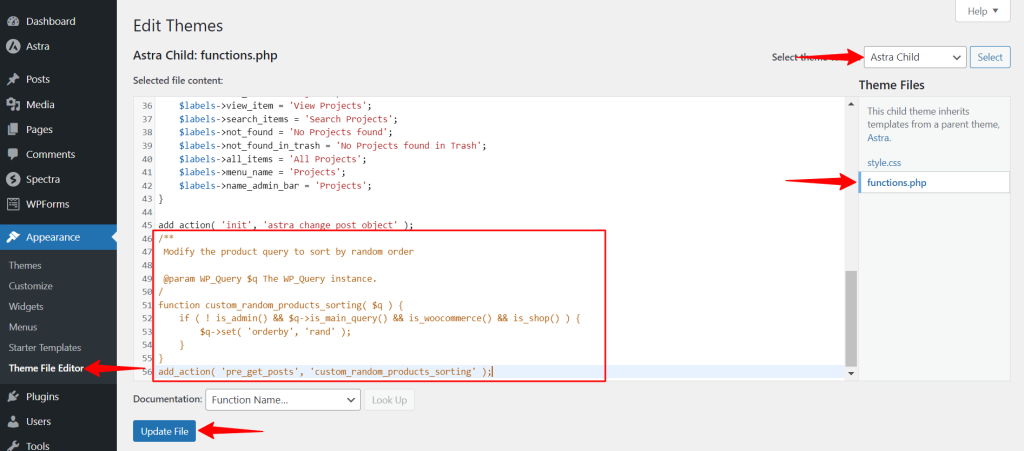Open style.css theme file
1024x451 pixels.
pyautogui.click(x=884, y=163)
